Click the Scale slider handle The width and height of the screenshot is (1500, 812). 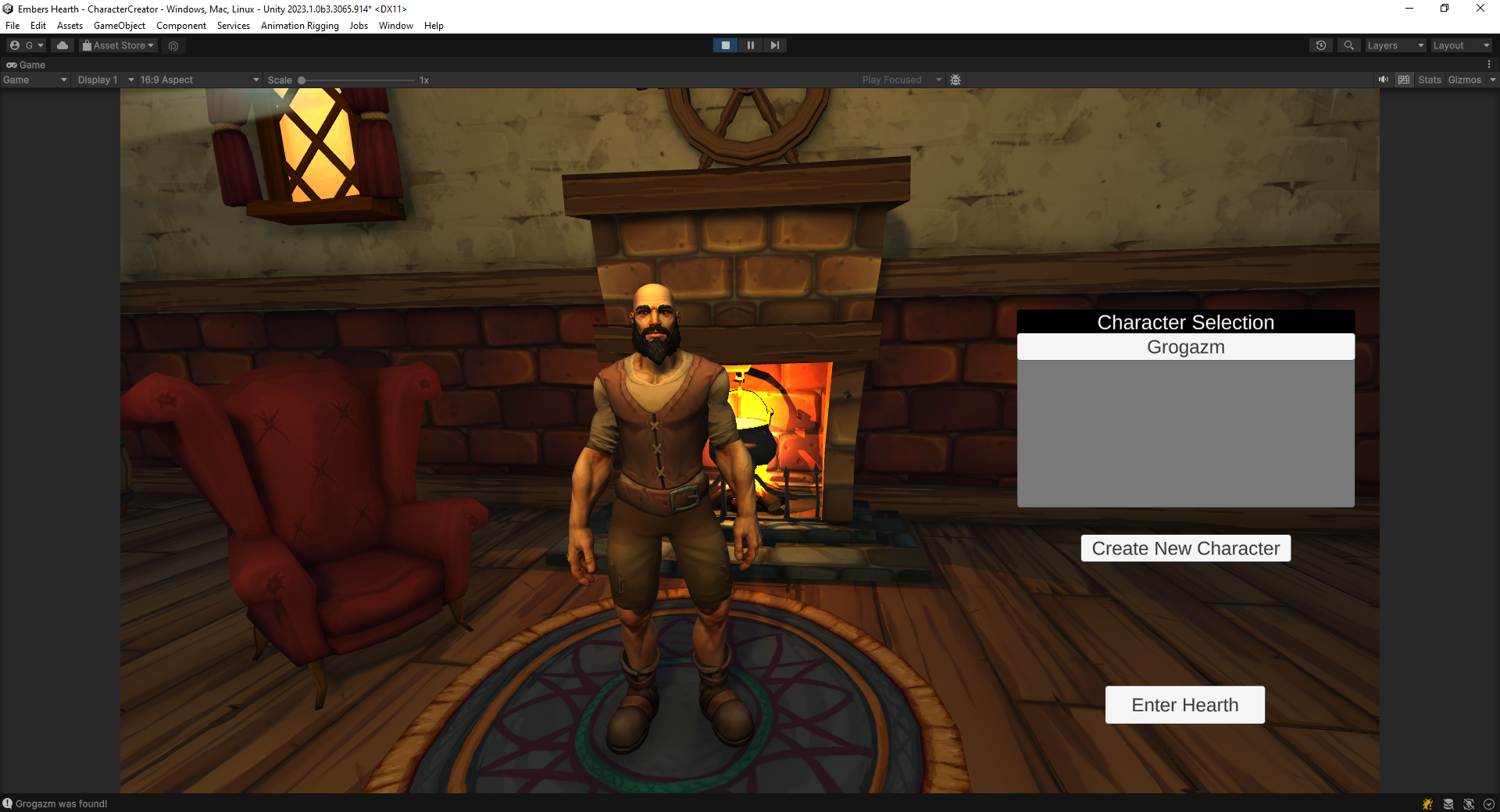tap(302, 80)
